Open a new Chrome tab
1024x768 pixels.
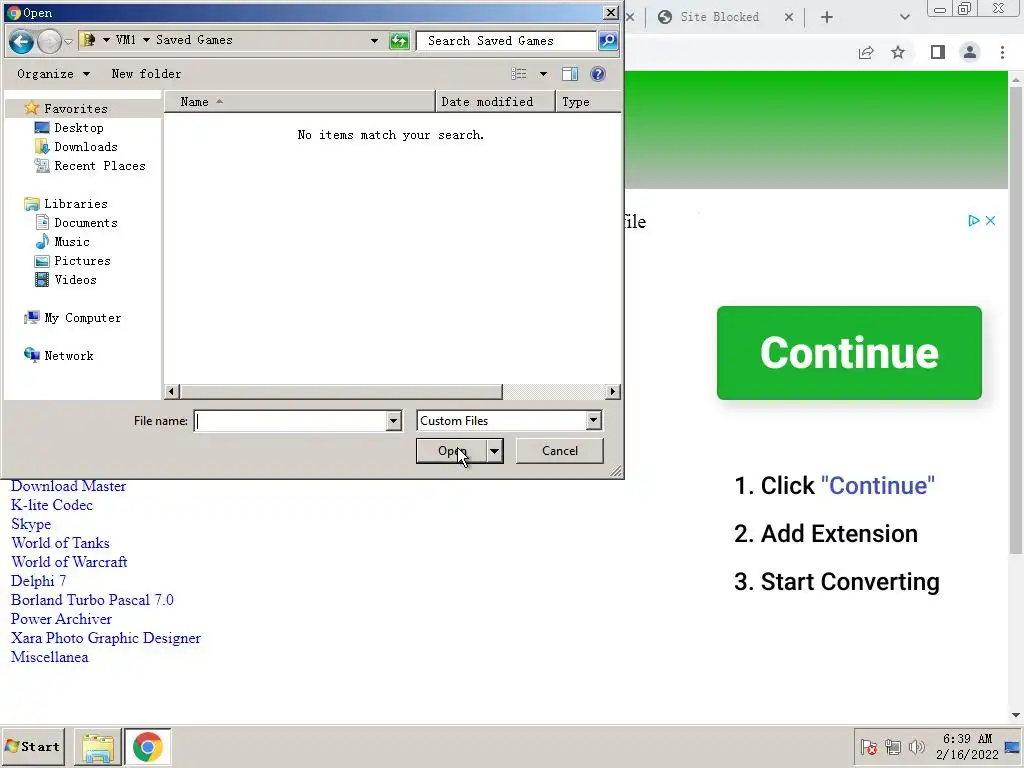coord(827,17)
